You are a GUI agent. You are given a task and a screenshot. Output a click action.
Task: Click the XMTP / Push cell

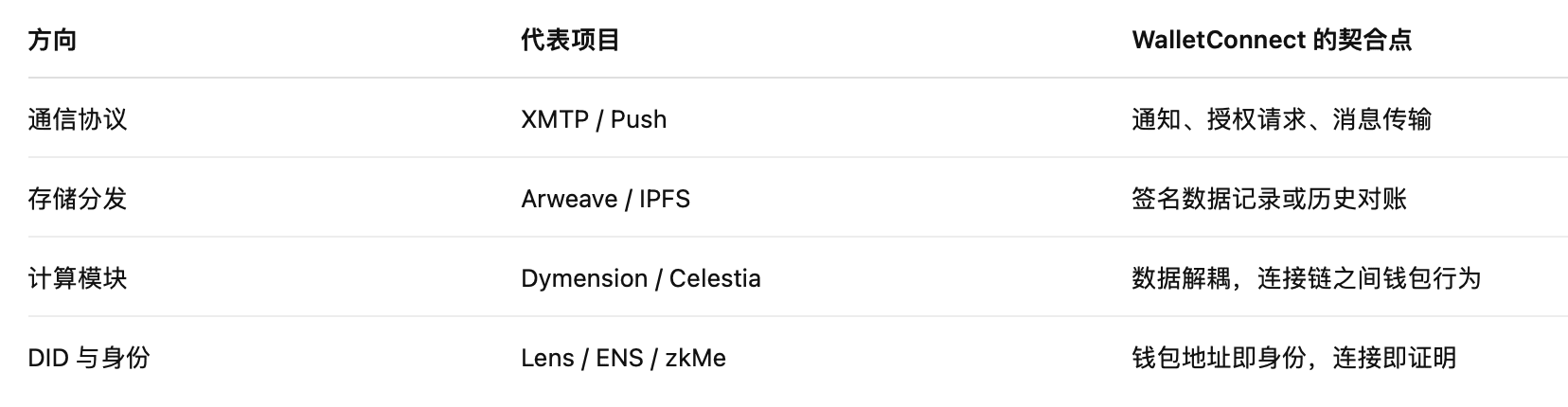[594, 119]
